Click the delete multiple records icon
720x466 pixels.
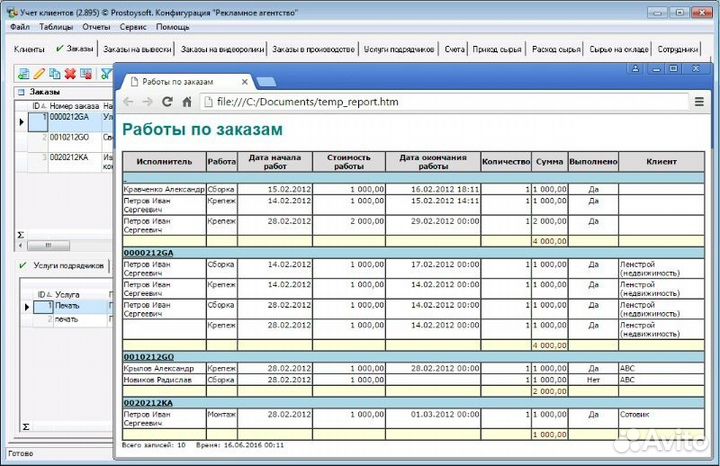(86, 73)
